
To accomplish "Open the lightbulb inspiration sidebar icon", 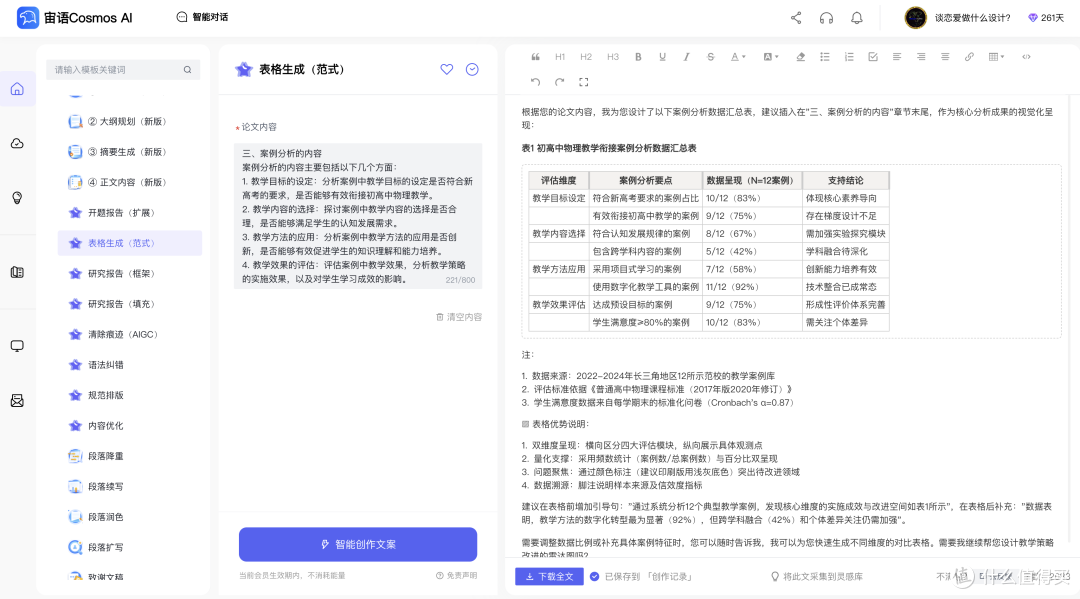I will [17, 198].
